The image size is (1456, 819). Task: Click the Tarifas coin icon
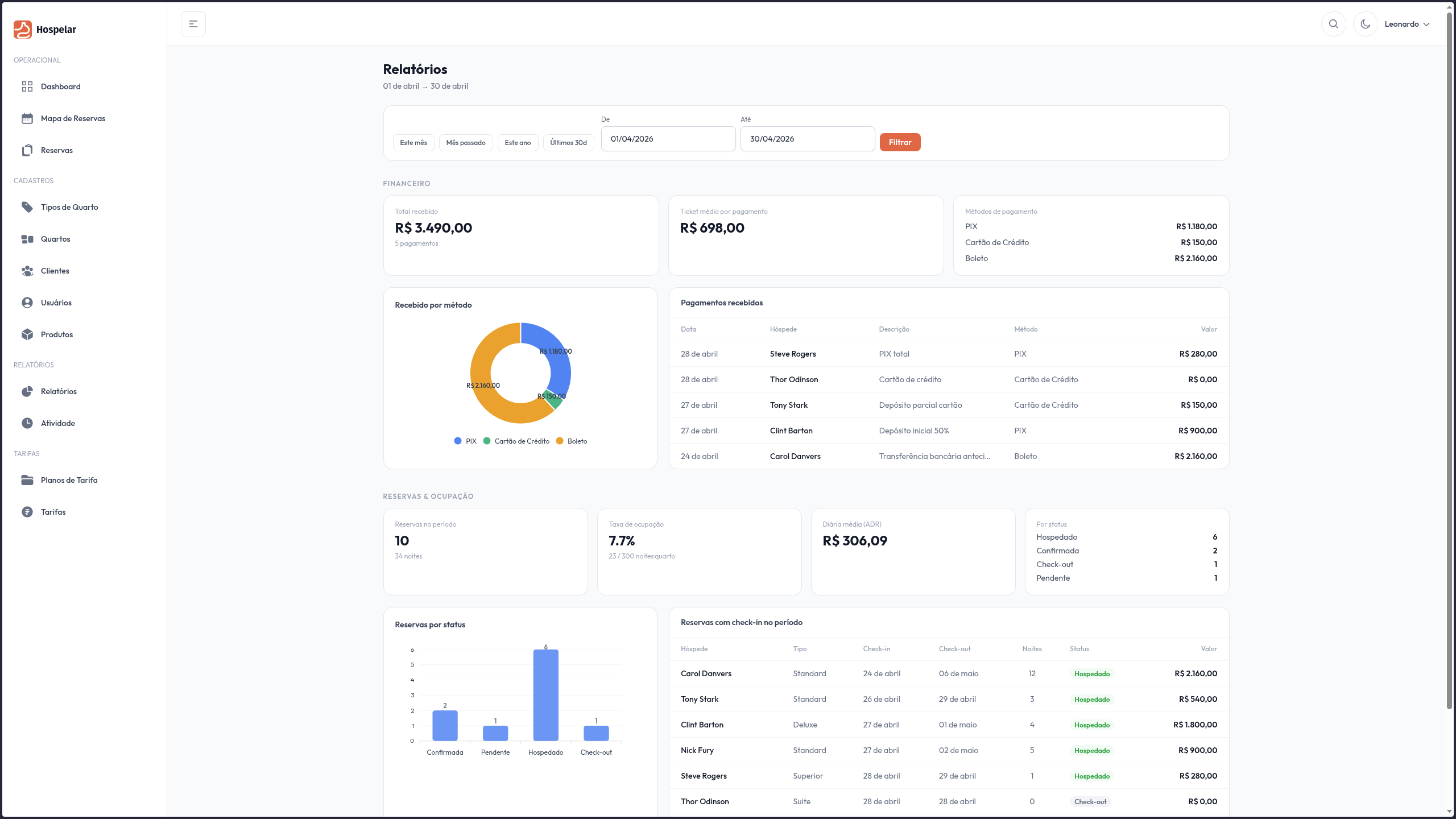[x=27, y=512]
